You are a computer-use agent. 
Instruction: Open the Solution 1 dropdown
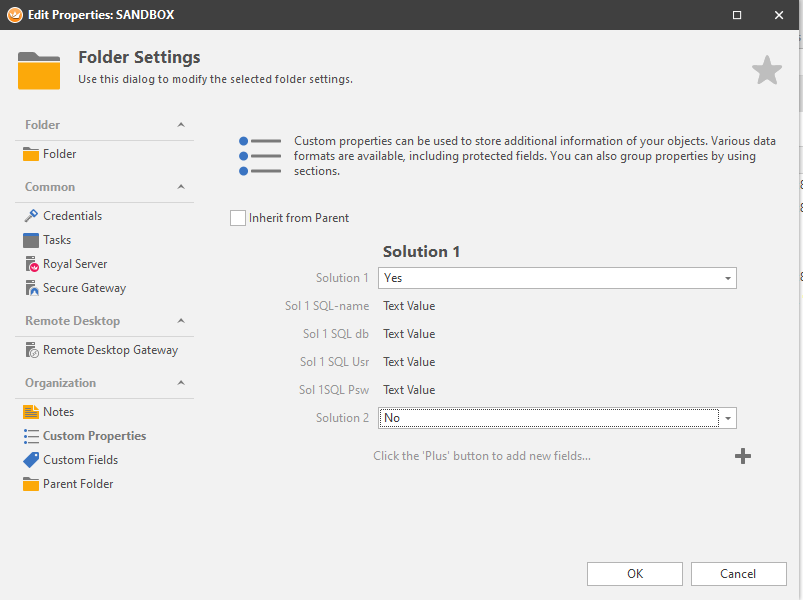click(x=728, y=278)
